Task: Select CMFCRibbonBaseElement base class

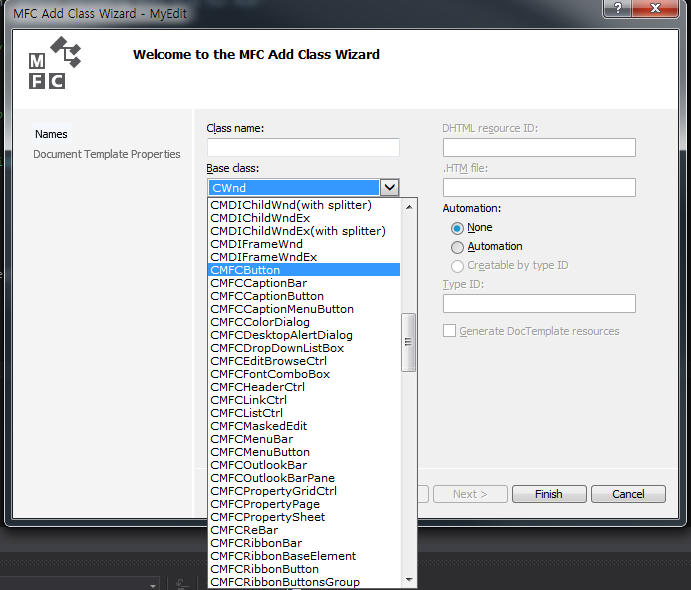Action: tap(304, 556)
